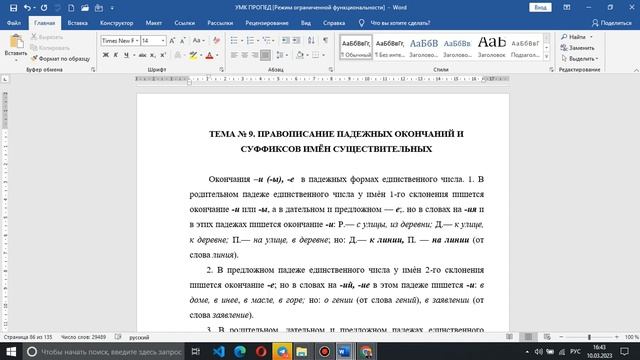Click the Вход sign-in button
Viewport: 640px width, 360px height.
(x=540, y=8)
